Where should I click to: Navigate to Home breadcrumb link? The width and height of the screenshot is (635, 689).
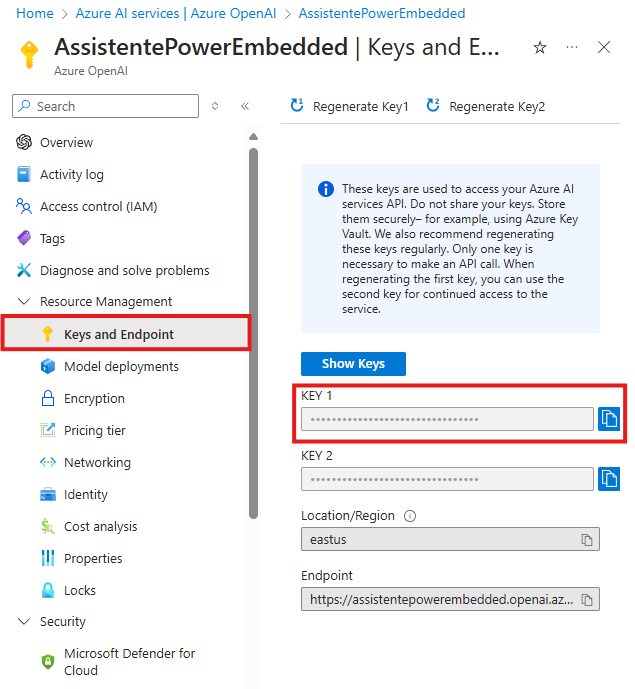pyautogui.click(x=35, y=14)
